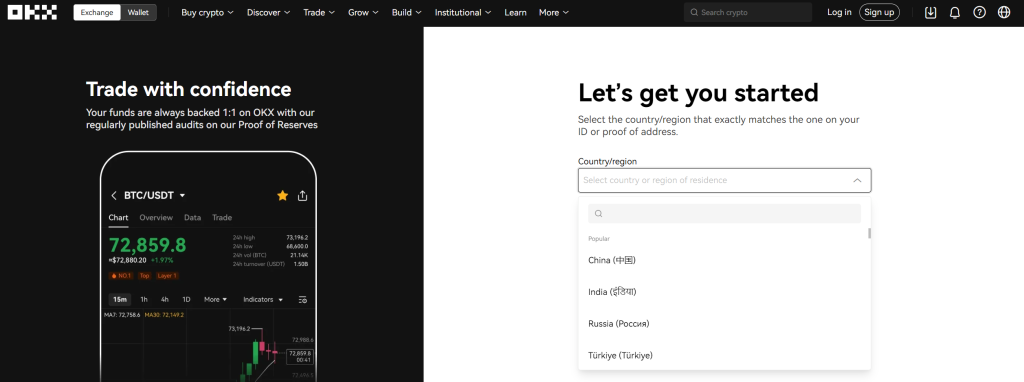Open the More timeframe dropdown in chart
Screen dimensions: 1024x382
tap(216, 299)
